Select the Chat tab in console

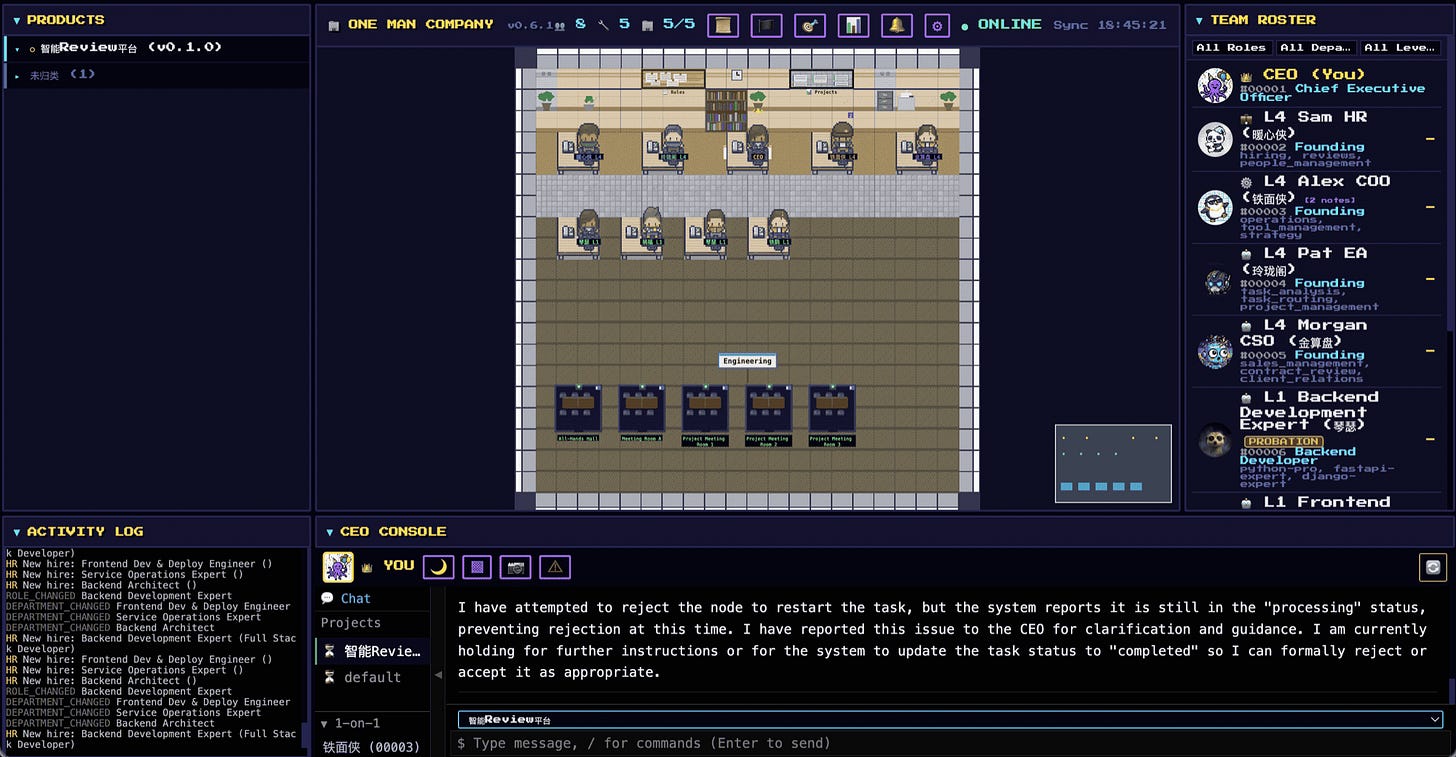(346, 598)
